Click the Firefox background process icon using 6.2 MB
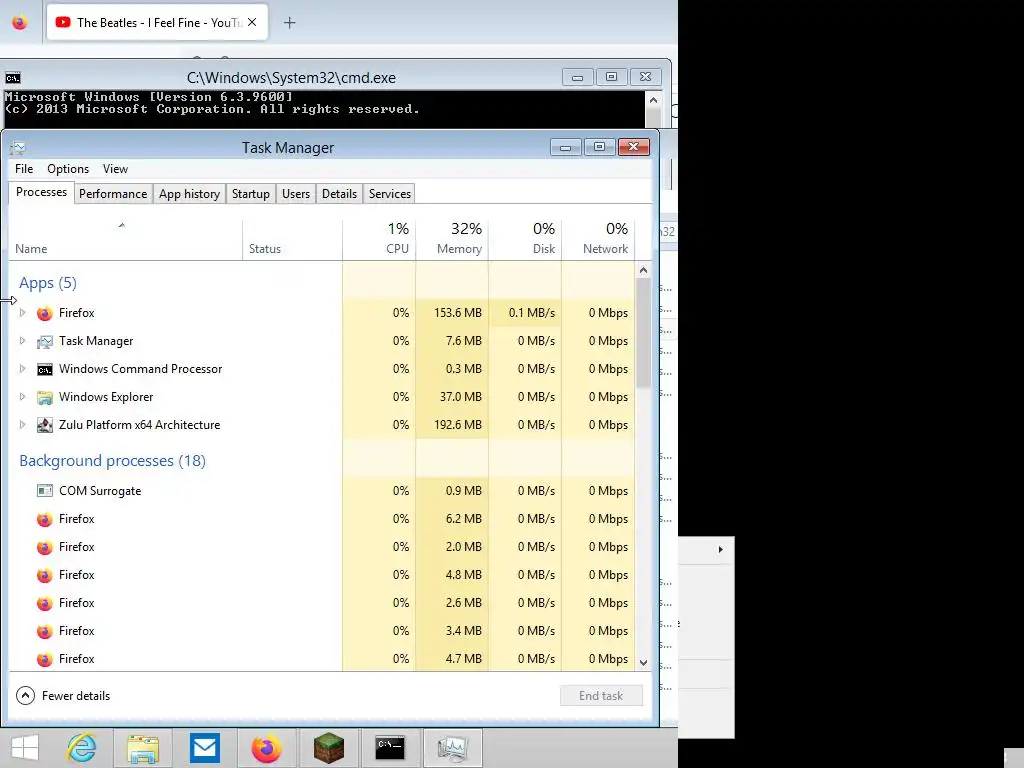The height and width of the screenshot is (768, 1024). pyautogui.click(x=44, y=519)
